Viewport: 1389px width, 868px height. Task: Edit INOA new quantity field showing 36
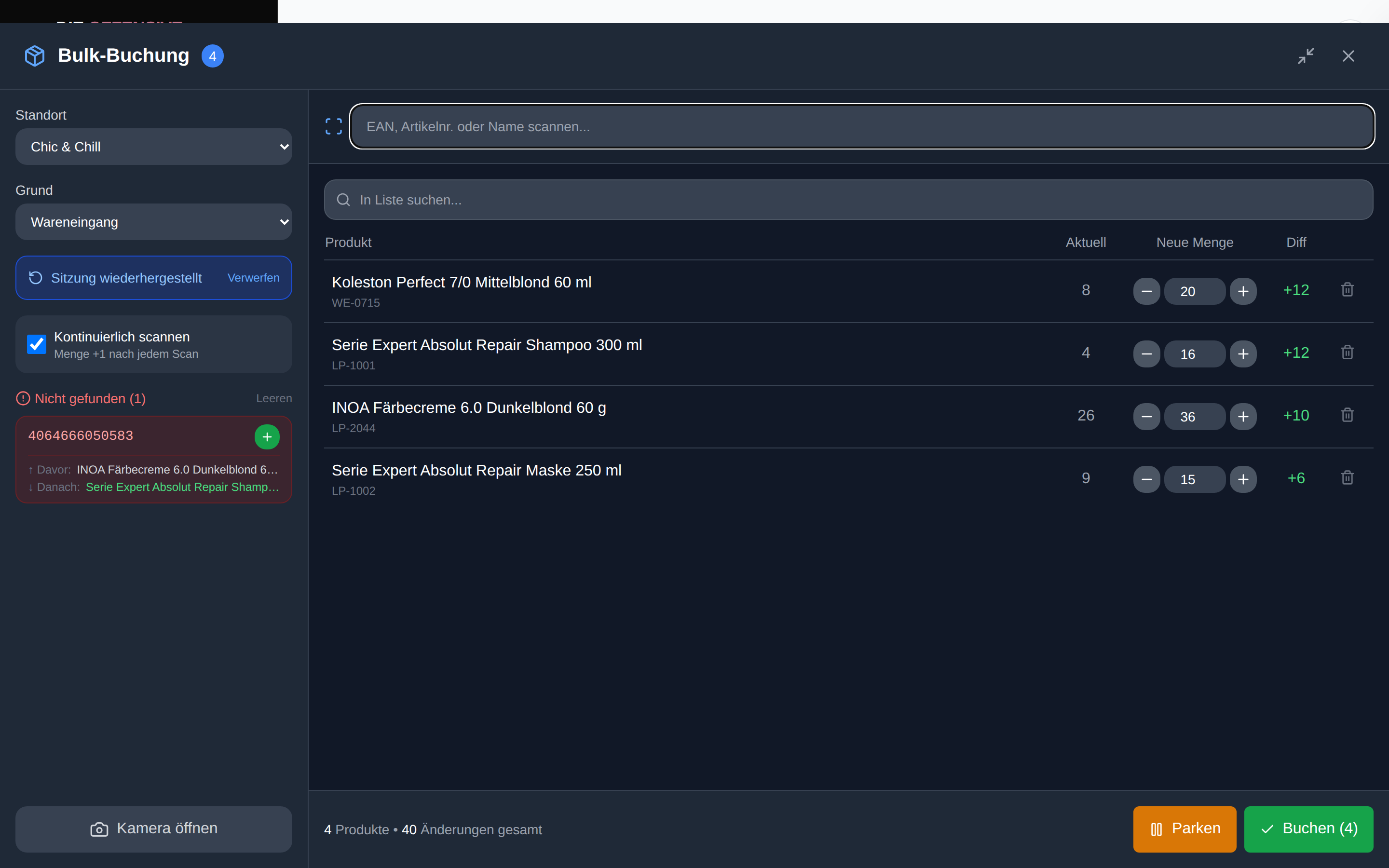(x=1195, y=416)
